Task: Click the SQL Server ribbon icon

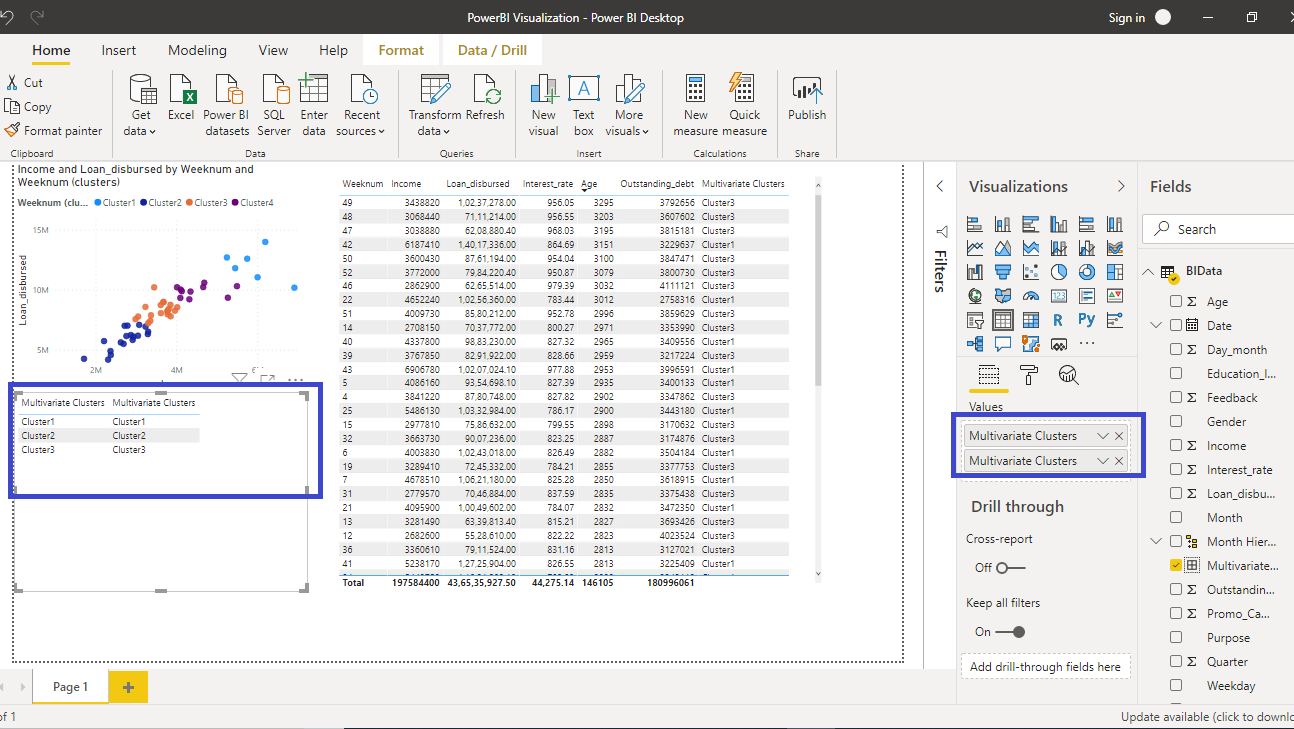Action: click(274, 105)
